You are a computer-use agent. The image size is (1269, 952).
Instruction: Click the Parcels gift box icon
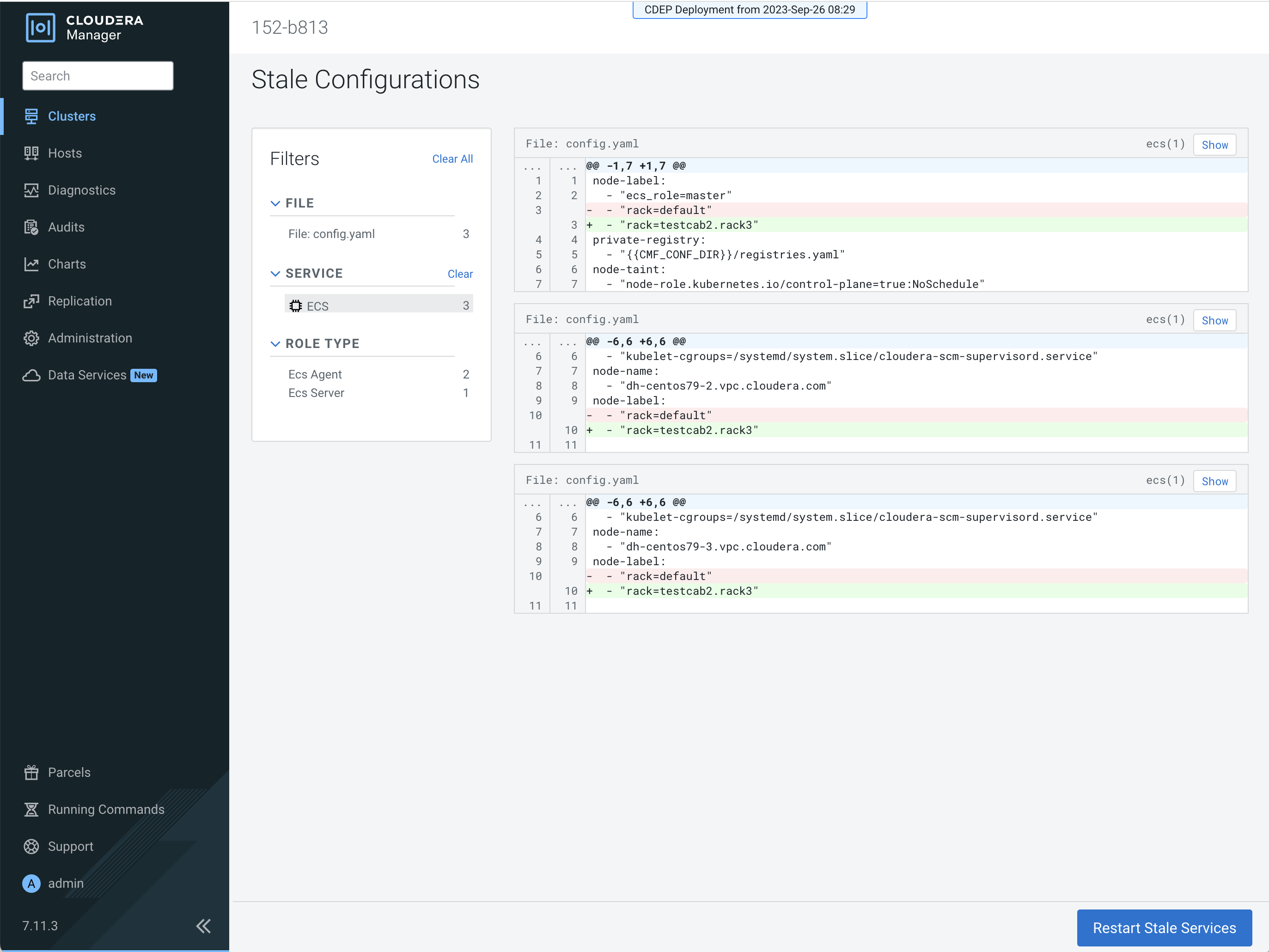click(x=31, y=772)
